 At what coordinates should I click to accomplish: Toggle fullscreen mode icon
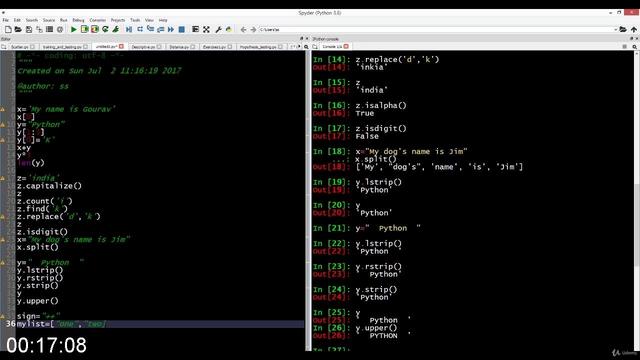pyautogui.click(x=206, y=29)
